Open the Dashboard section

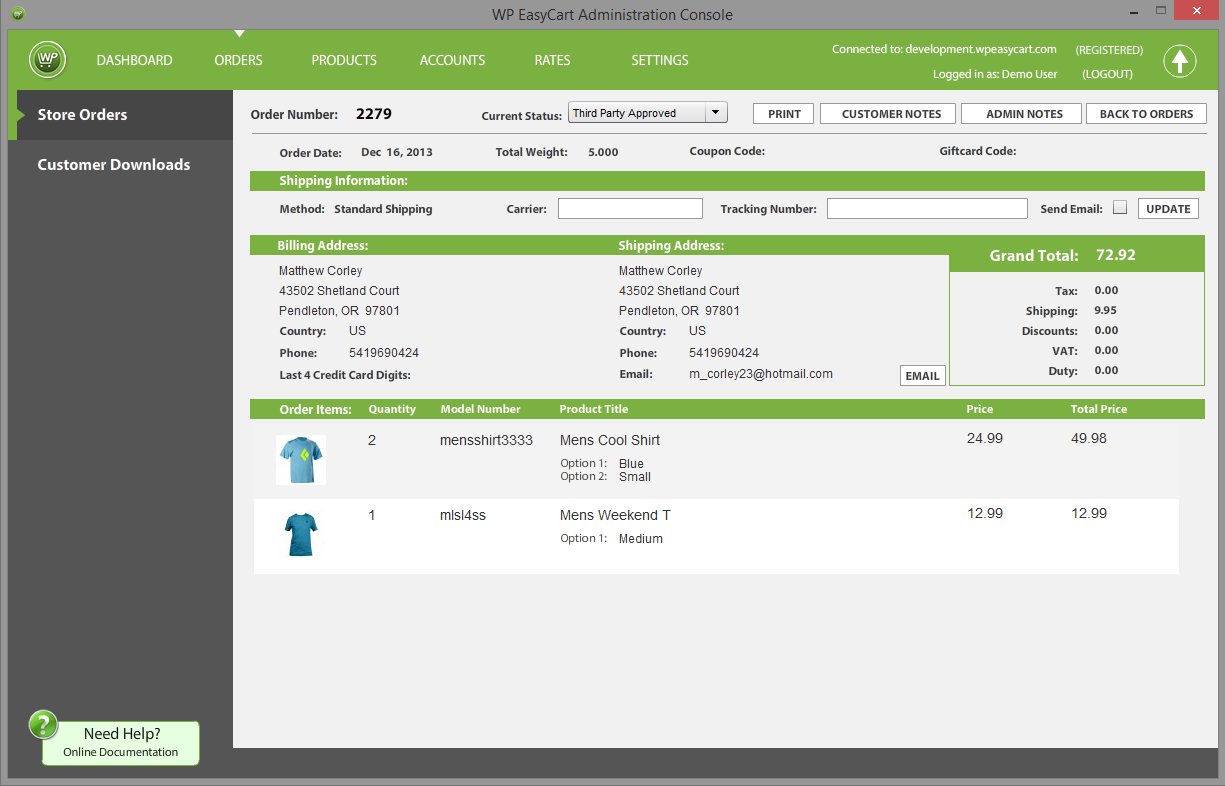tap(134, 60)
